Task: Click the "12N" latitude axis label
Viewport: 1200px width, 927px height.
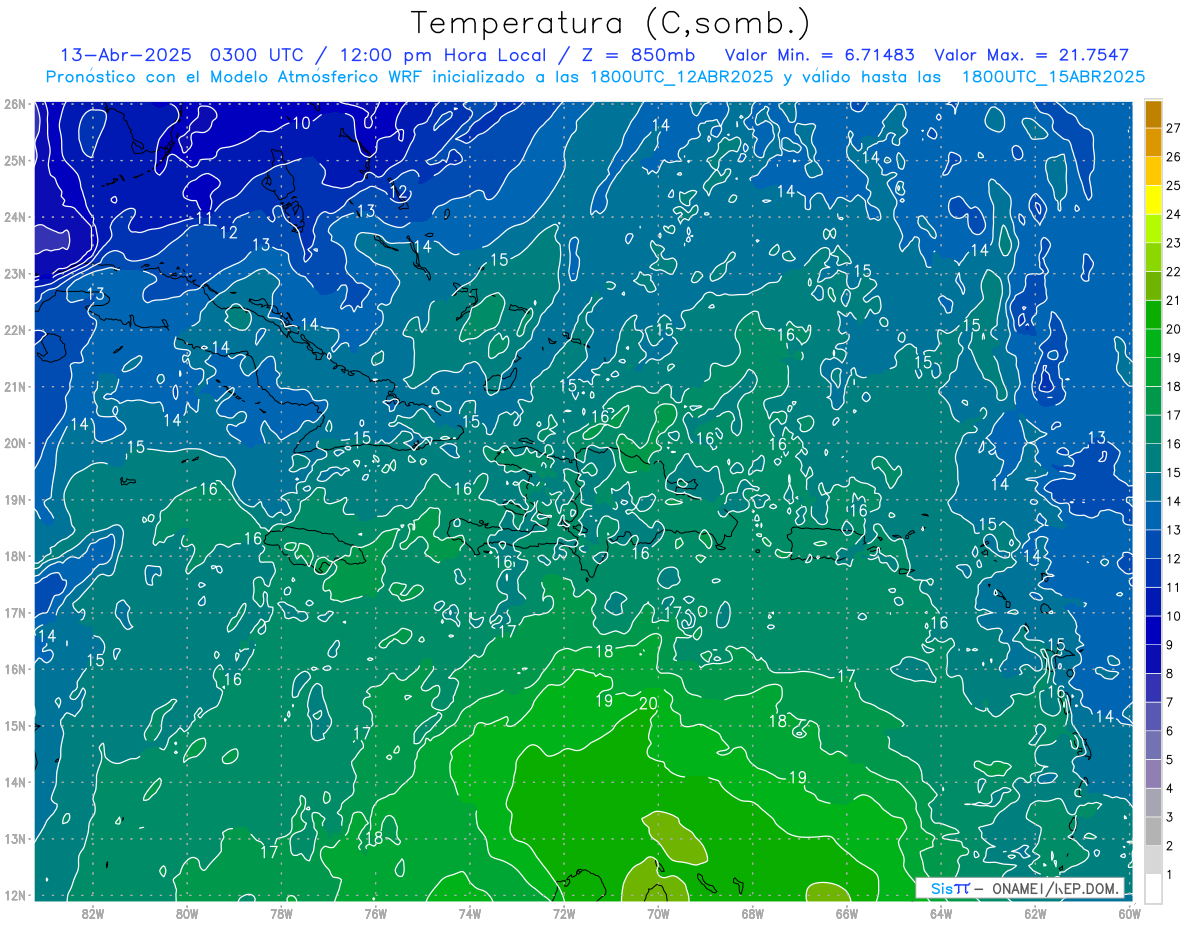Action: [15, 895]
